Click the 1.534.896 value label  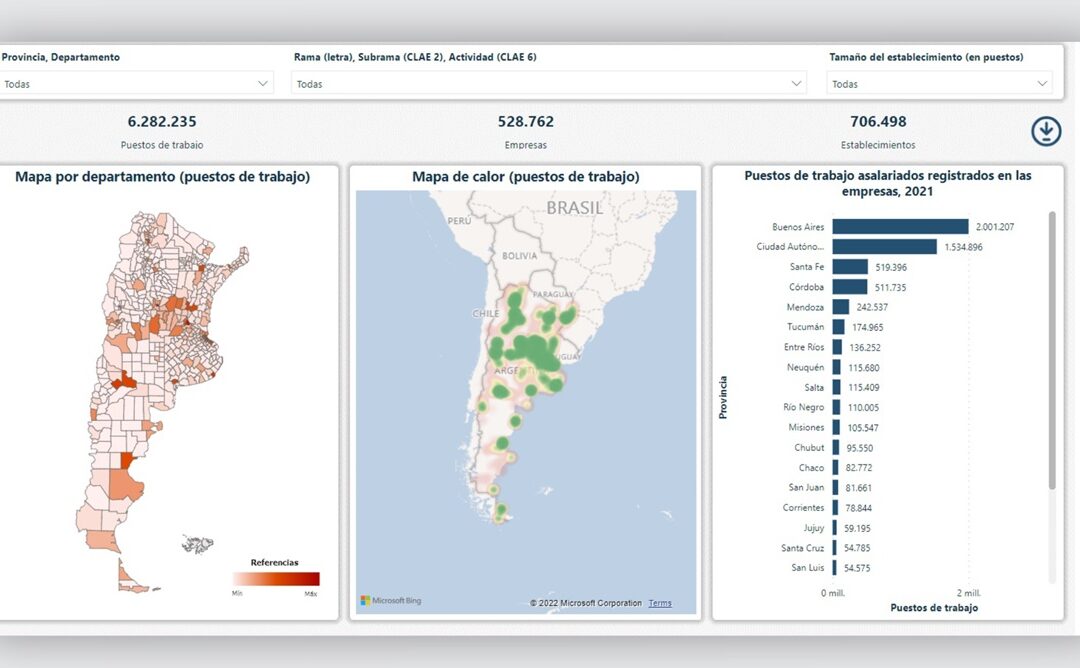(x=963, y=247)
